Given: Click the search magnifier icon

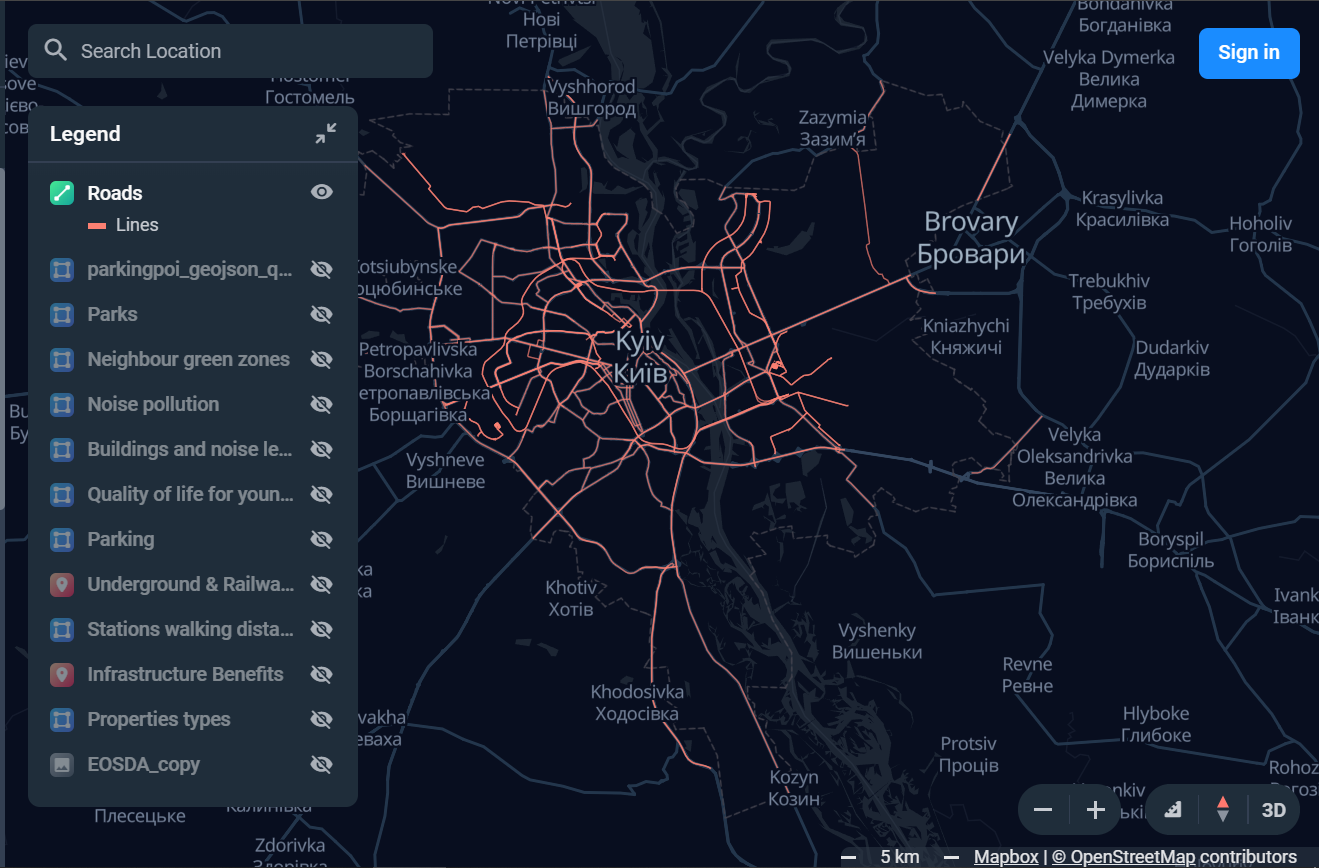Looking at the screenshot, I should point(56,51).
